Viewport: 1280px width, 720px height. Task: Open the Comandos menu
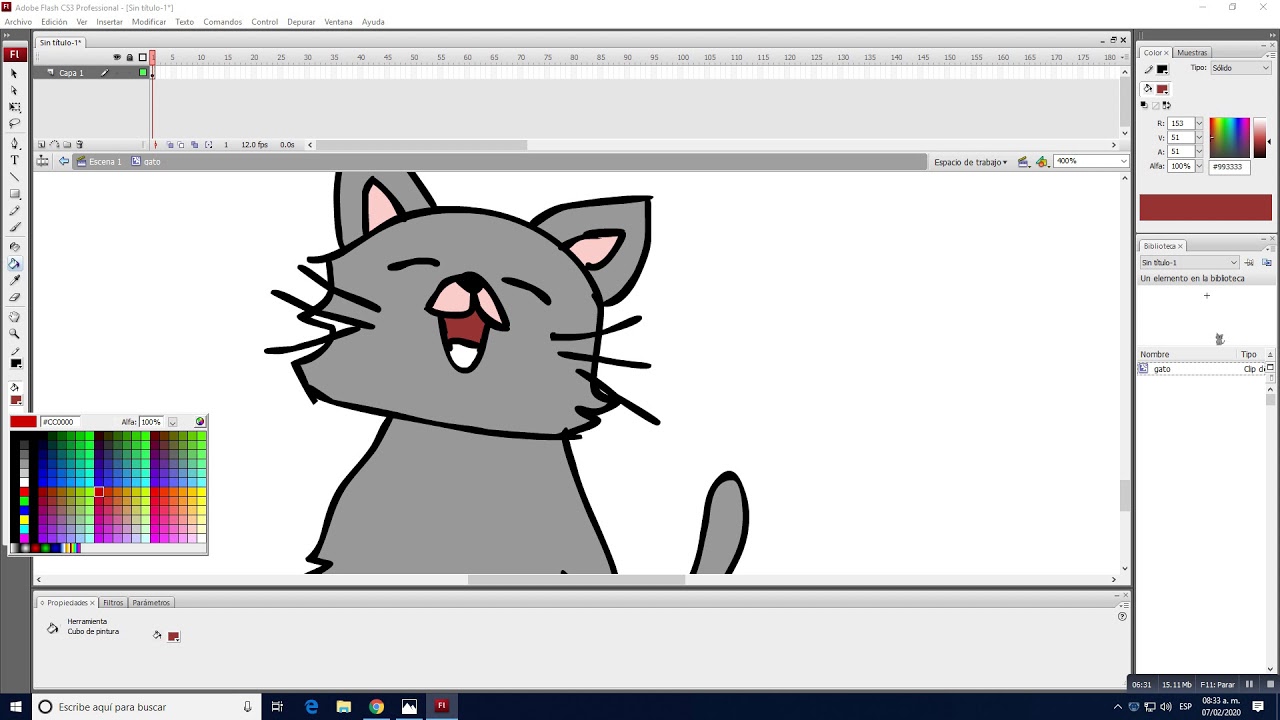tap(222, 22)
